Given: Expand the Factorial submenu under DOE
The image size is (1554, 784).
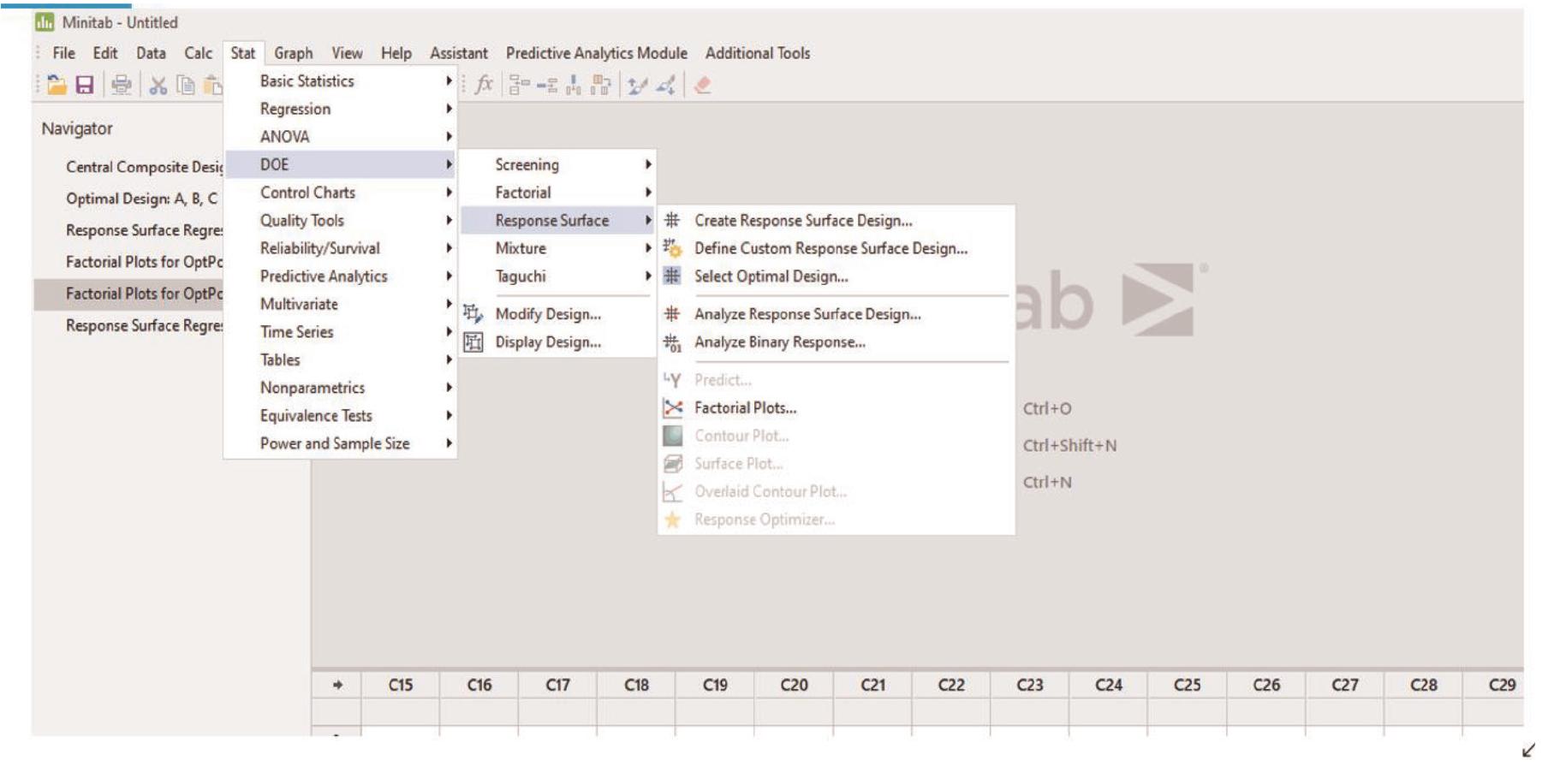Looking at the screenshot, I should tap(557, 193).
